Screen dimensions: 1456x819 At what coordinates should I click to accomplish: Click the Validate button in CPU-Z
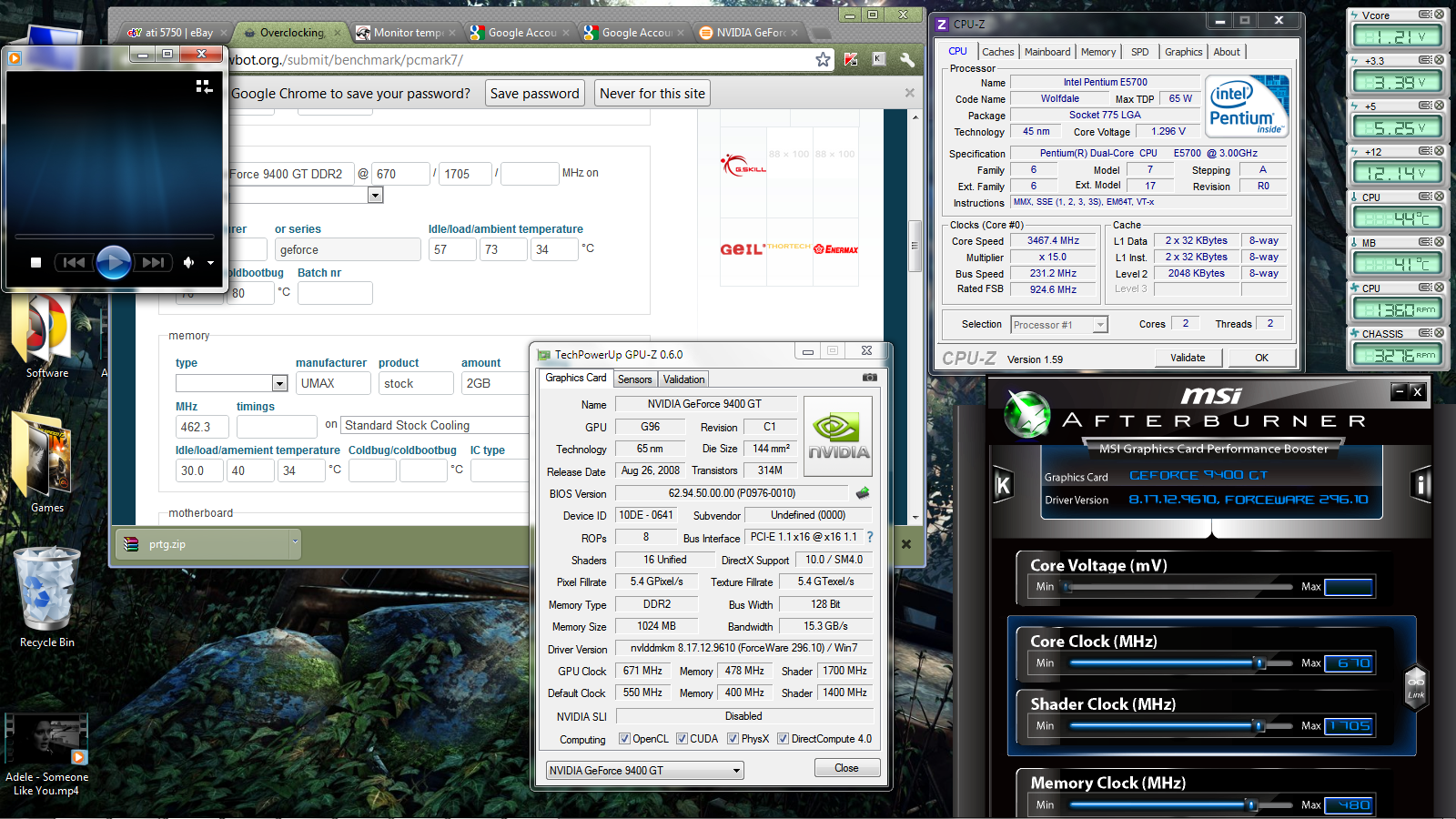(x=1188, y=358)
